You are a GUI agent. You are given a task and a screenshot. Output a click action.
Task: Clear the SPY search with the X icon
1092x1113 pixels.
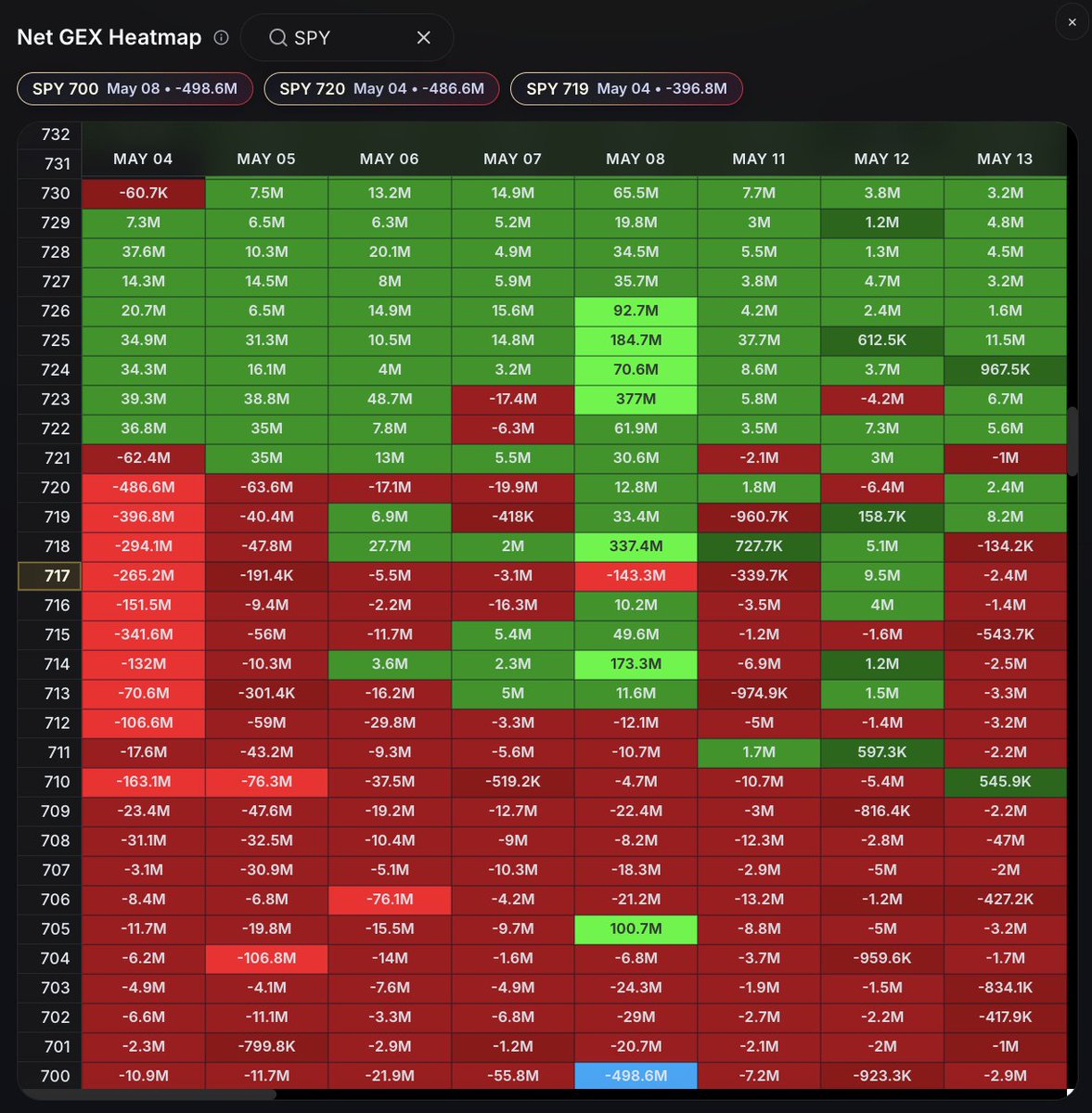pos(423,37)
